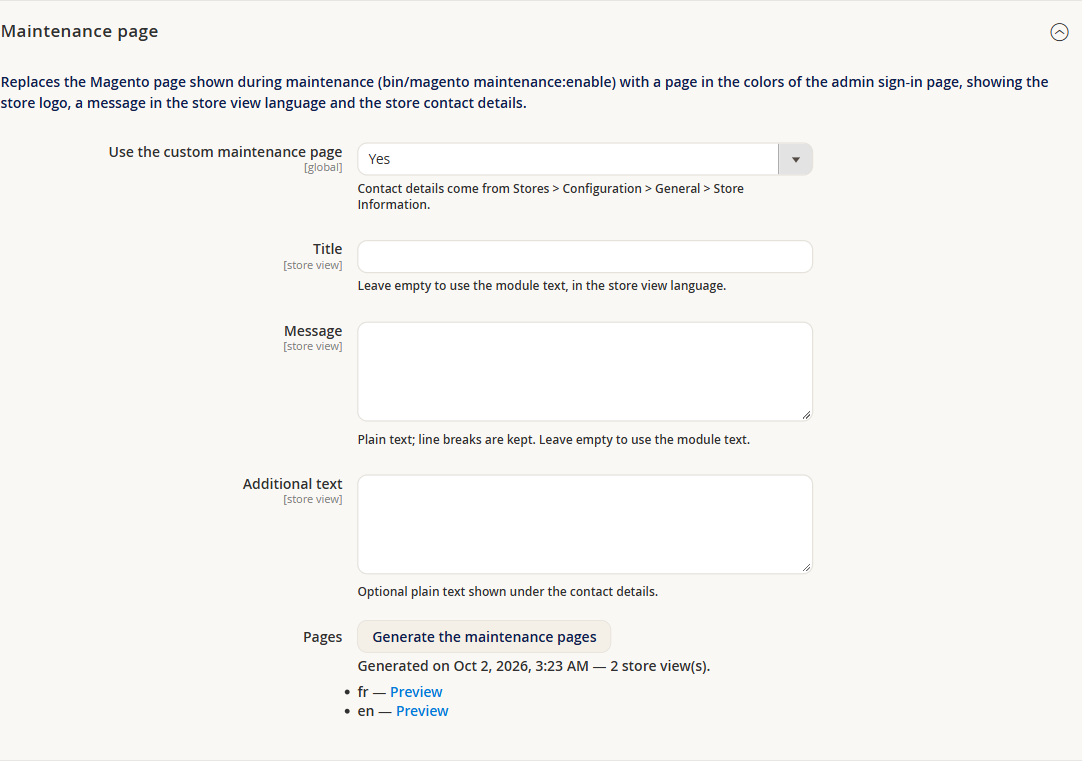Click the Maintenance page section heading
This screenshot has width=1082, height=761.
coord(79,31)
